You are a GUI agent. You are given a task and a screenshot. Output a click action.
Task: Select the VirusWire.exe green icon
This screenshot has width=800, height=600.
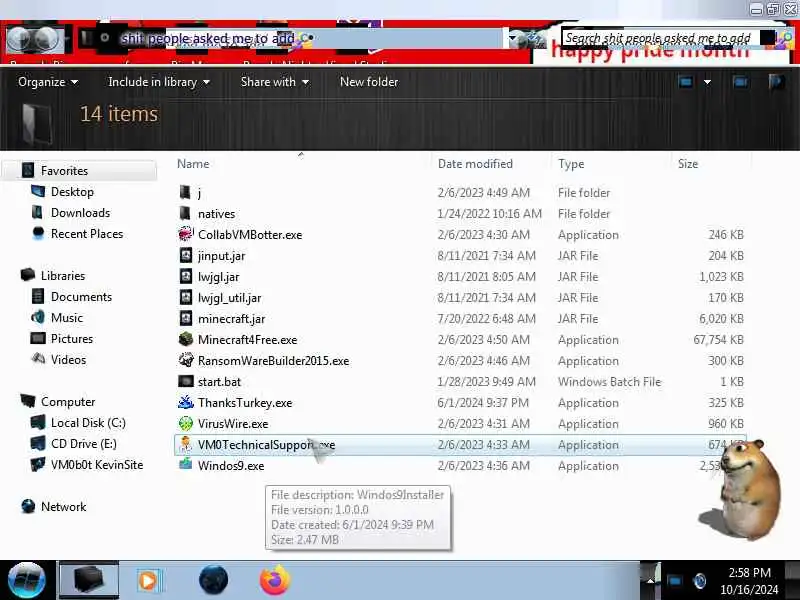pos(186,423)
